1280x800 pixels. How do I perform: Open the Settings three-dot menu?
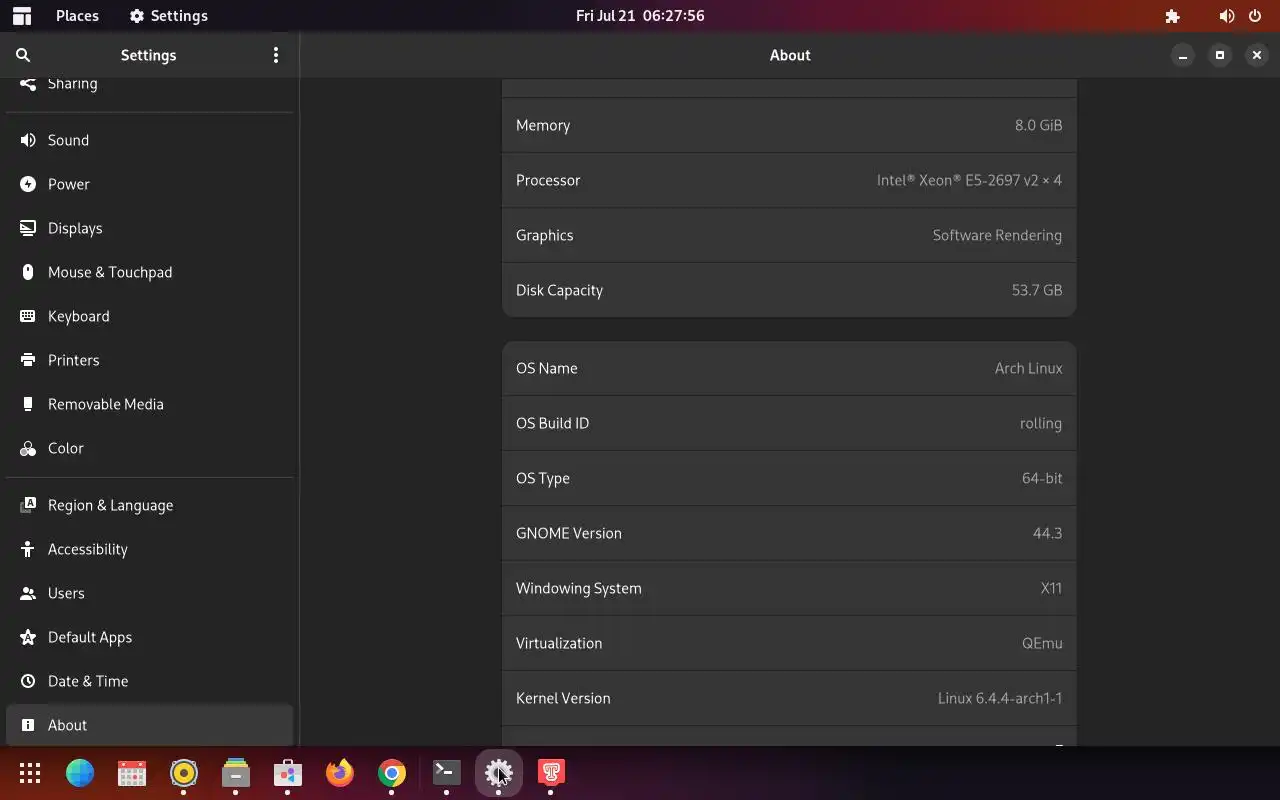pos(276,56)
